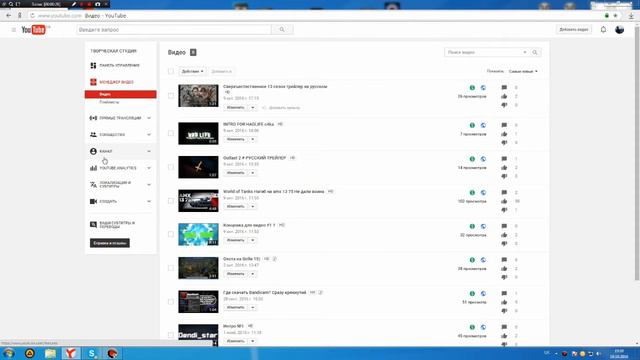Click Изменить button for Сверхъестественное 13 сезон video

click(x=236, y=107)
